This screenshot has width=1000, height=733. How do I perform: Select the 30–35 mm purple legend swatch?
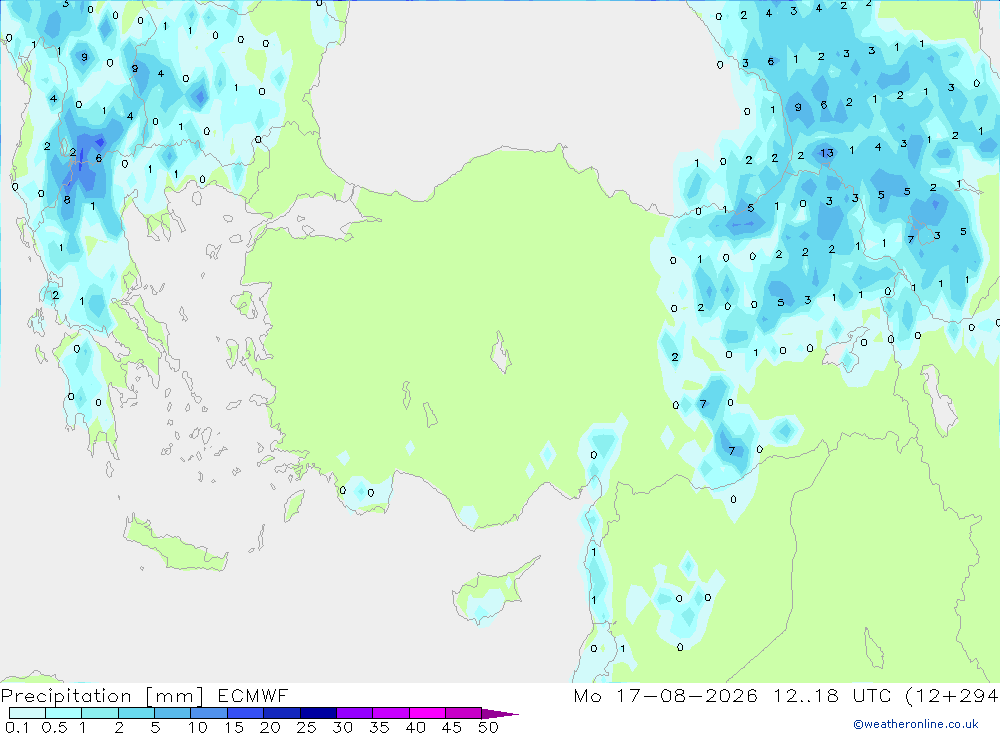355,713
